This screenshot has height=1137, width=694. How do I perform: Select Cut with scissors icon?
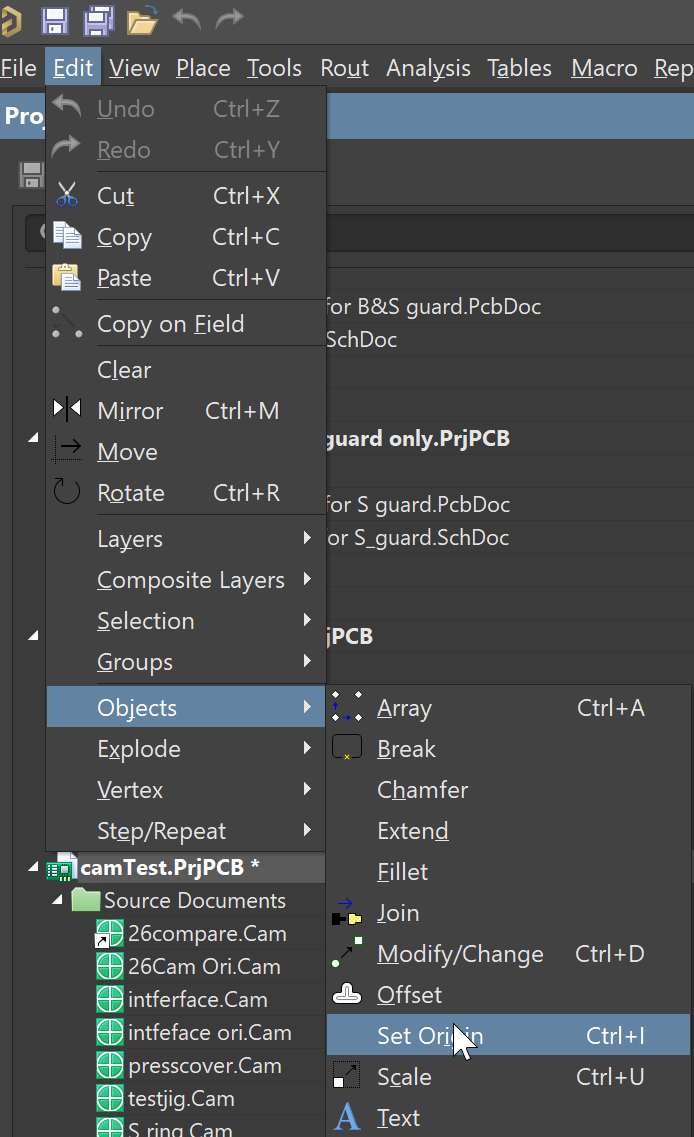115,196
